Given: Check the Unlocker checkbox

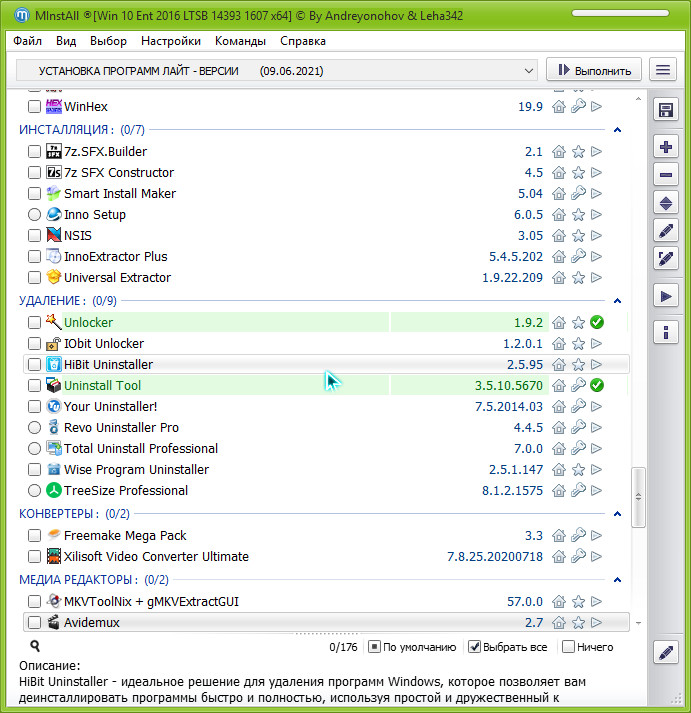Looking at the screenshot, I should coord(35,323).
